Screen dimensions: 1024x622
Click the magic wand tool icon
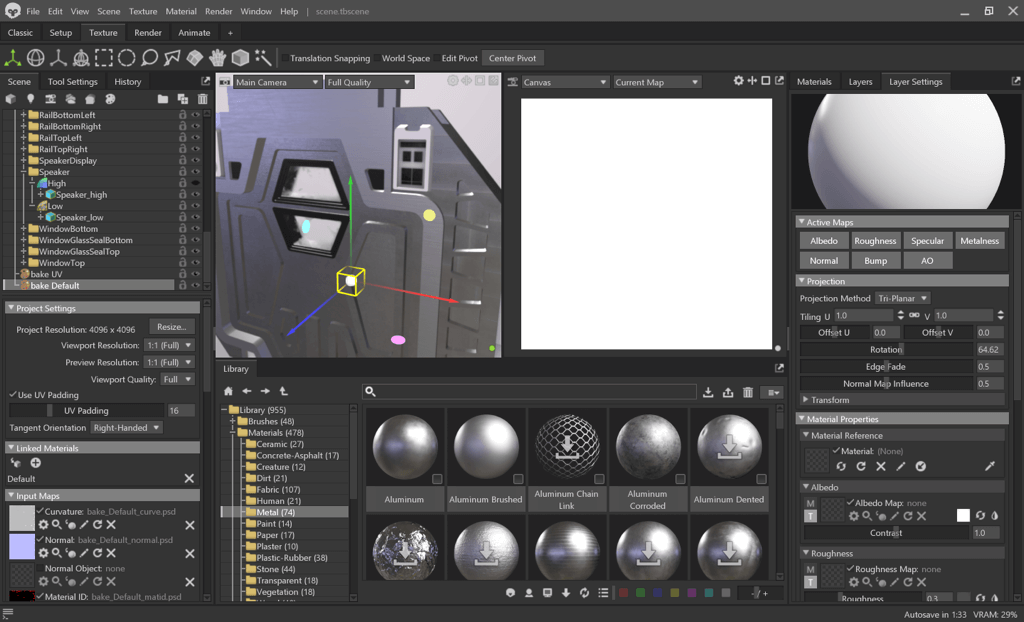(263, 58)
